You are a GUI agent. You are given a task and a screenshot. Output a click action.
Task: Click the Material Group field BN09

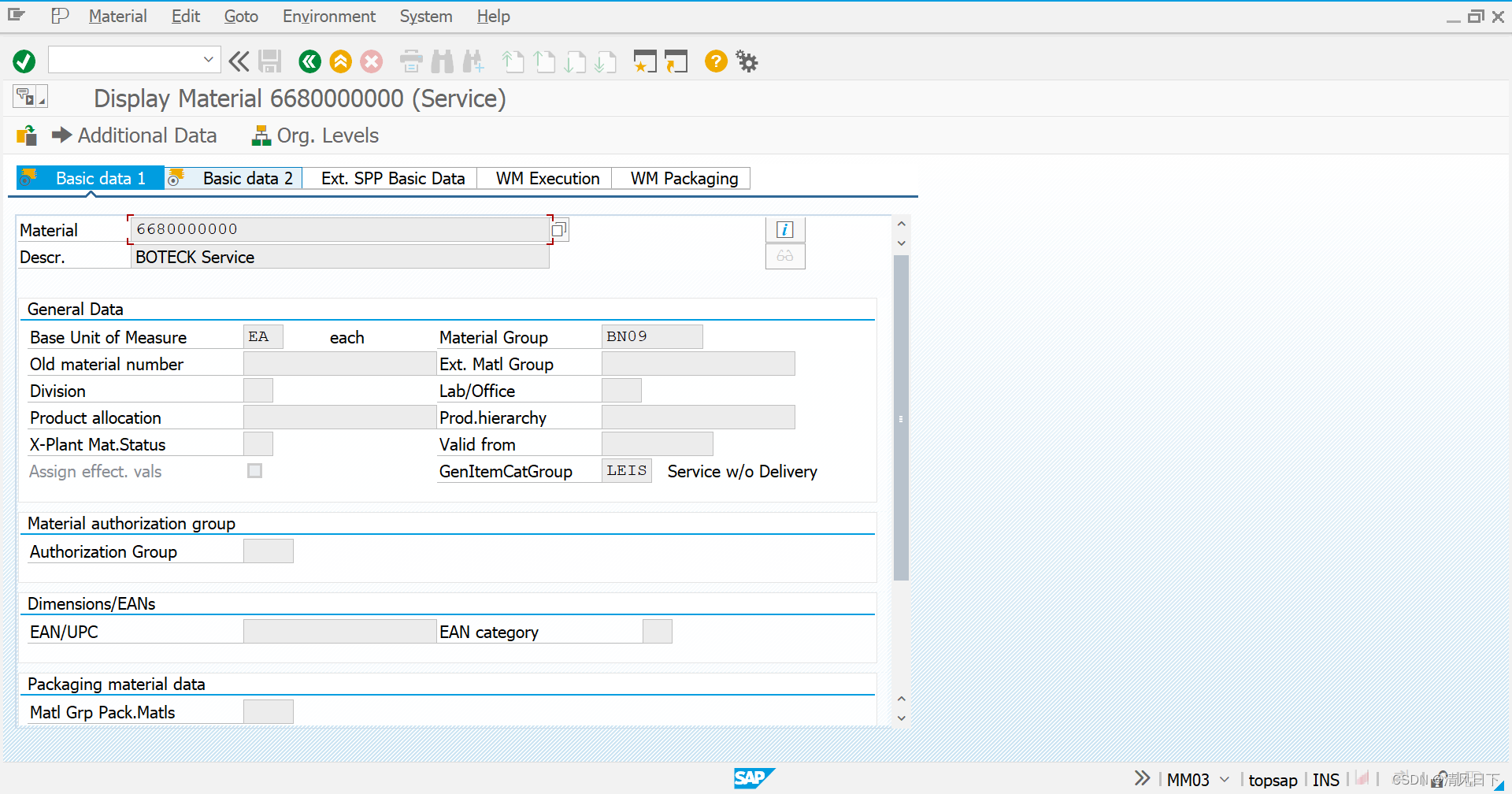[x=652, y=336]
